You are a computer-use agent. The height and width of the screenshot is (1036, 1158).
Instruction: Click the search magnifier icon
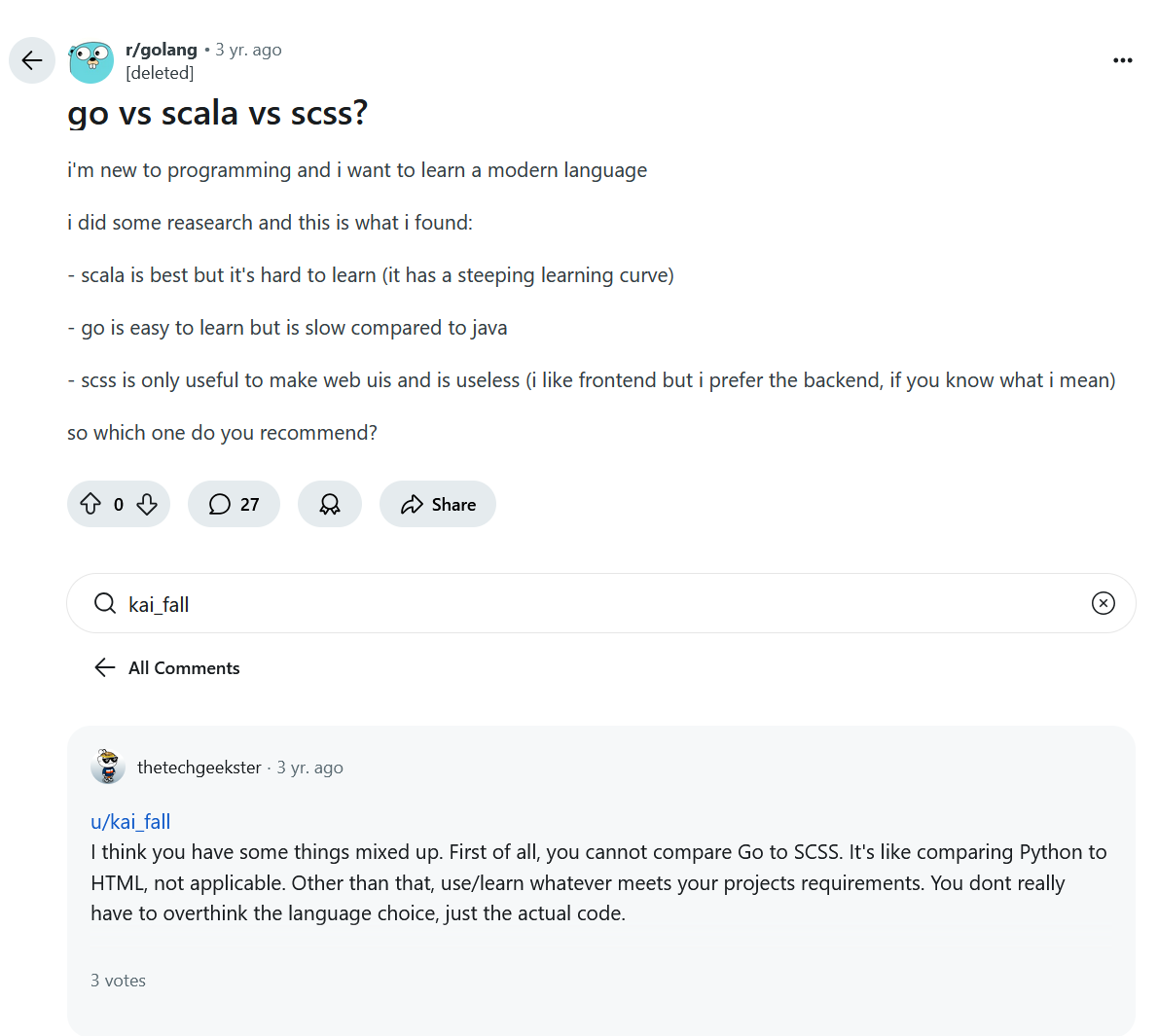point(105,604)
